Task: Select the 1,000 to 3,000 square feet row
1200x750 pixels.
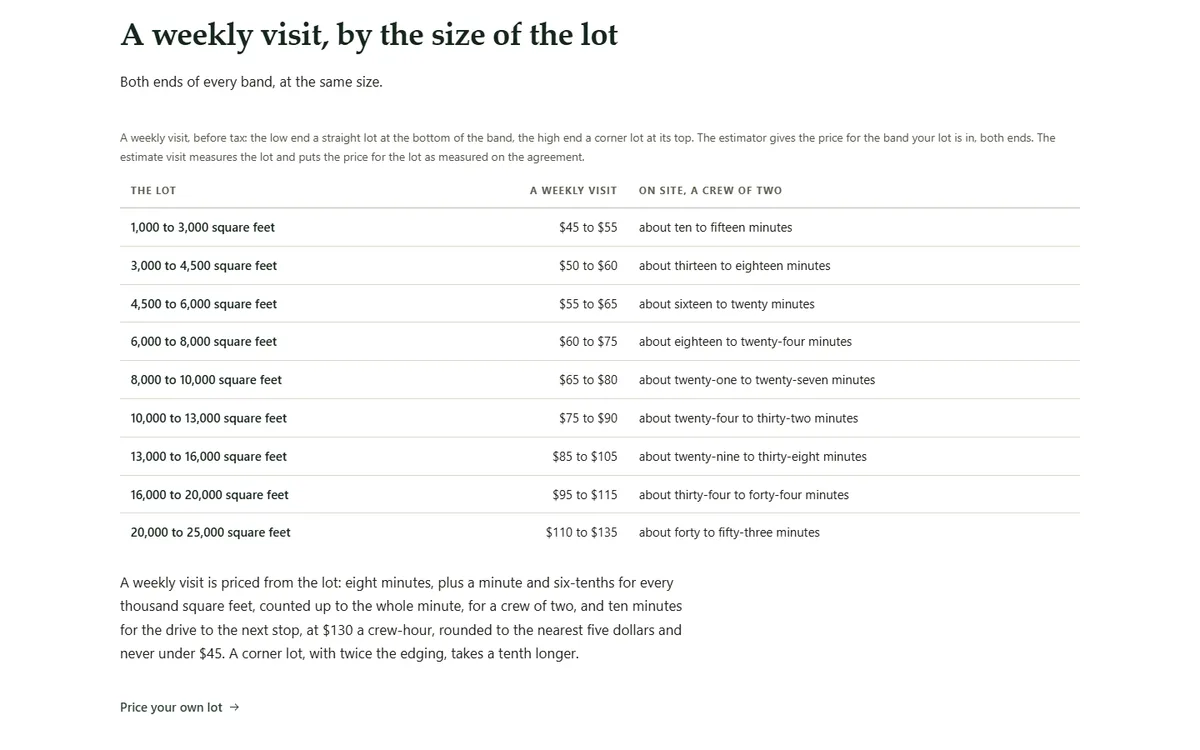Action: 600,228
